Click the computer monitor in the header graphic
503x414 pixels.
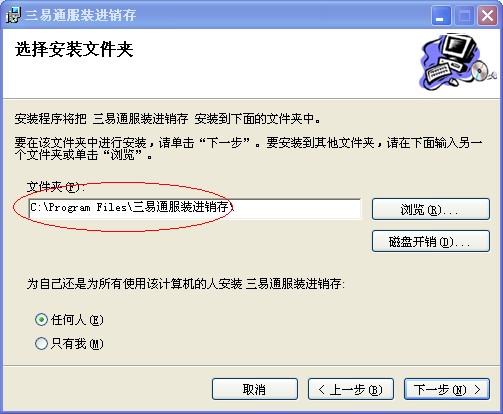460,48
